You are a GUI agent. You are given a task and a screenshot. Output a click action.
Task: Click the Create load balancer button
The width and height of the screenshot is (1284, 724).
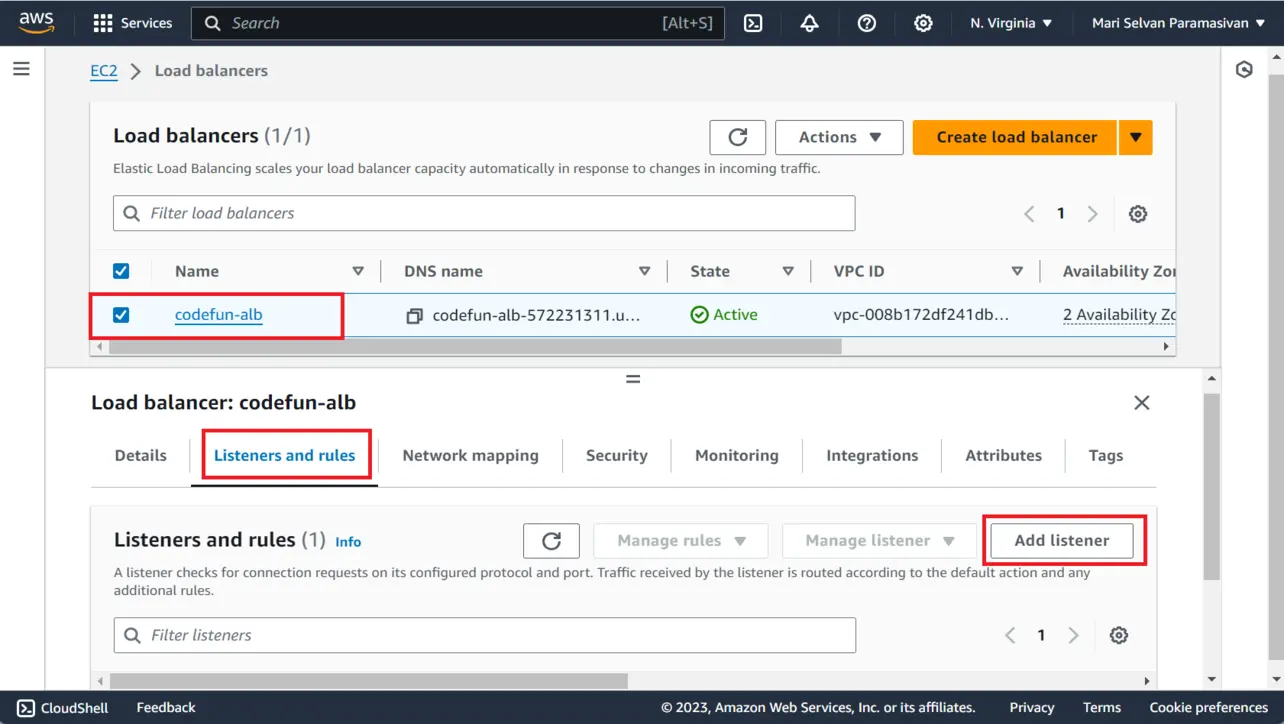click(x=1016, y=137)
